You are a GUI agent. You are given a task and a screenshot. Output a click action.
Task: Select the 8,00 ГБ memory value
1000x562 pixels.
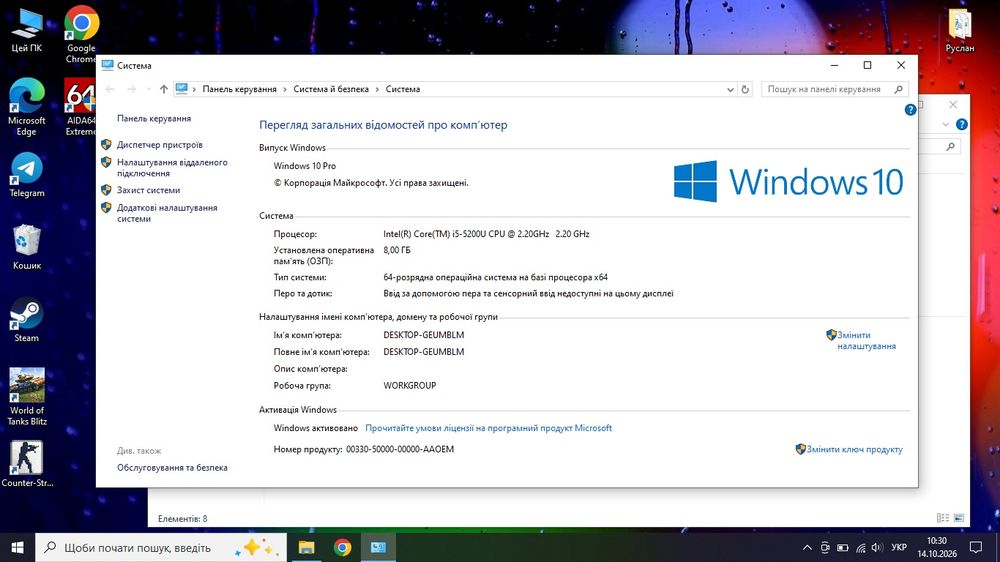(397, 250)
